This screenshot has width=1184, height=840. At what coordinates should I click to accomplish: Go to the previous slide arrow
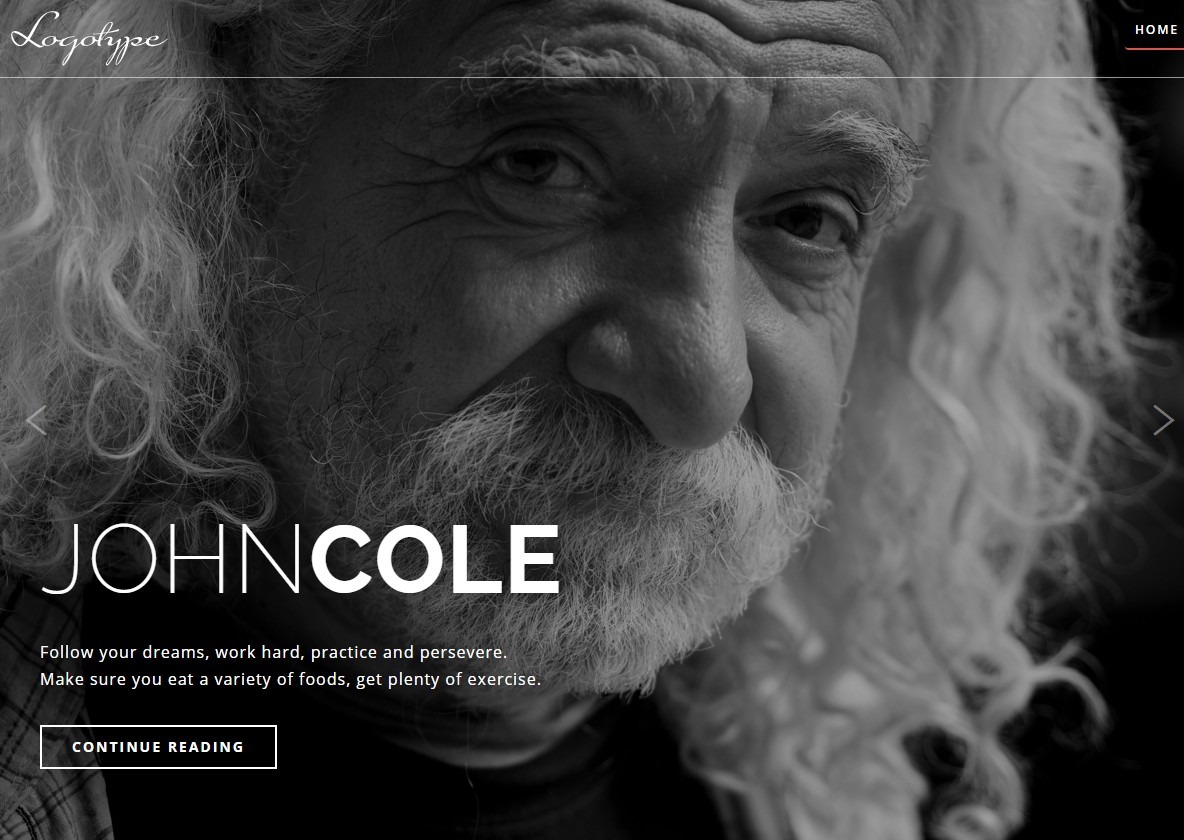pos(36,421)
